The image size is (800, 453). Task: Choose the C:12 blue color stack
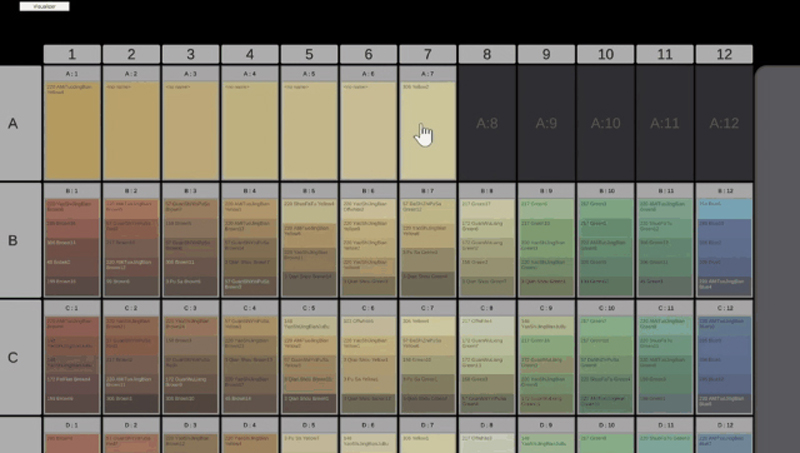click(x=724, y=362)
